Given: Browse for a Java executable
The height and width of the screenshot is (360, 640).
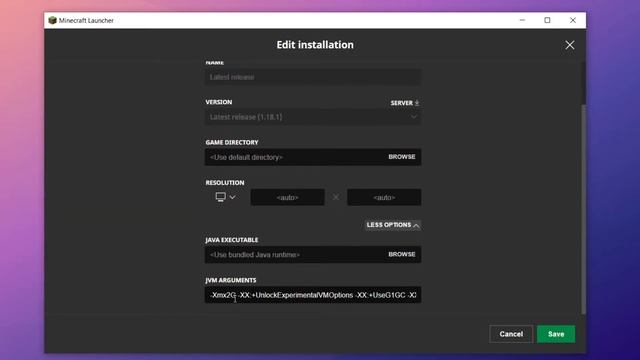Looking at the screenshot, I should 402,254.
